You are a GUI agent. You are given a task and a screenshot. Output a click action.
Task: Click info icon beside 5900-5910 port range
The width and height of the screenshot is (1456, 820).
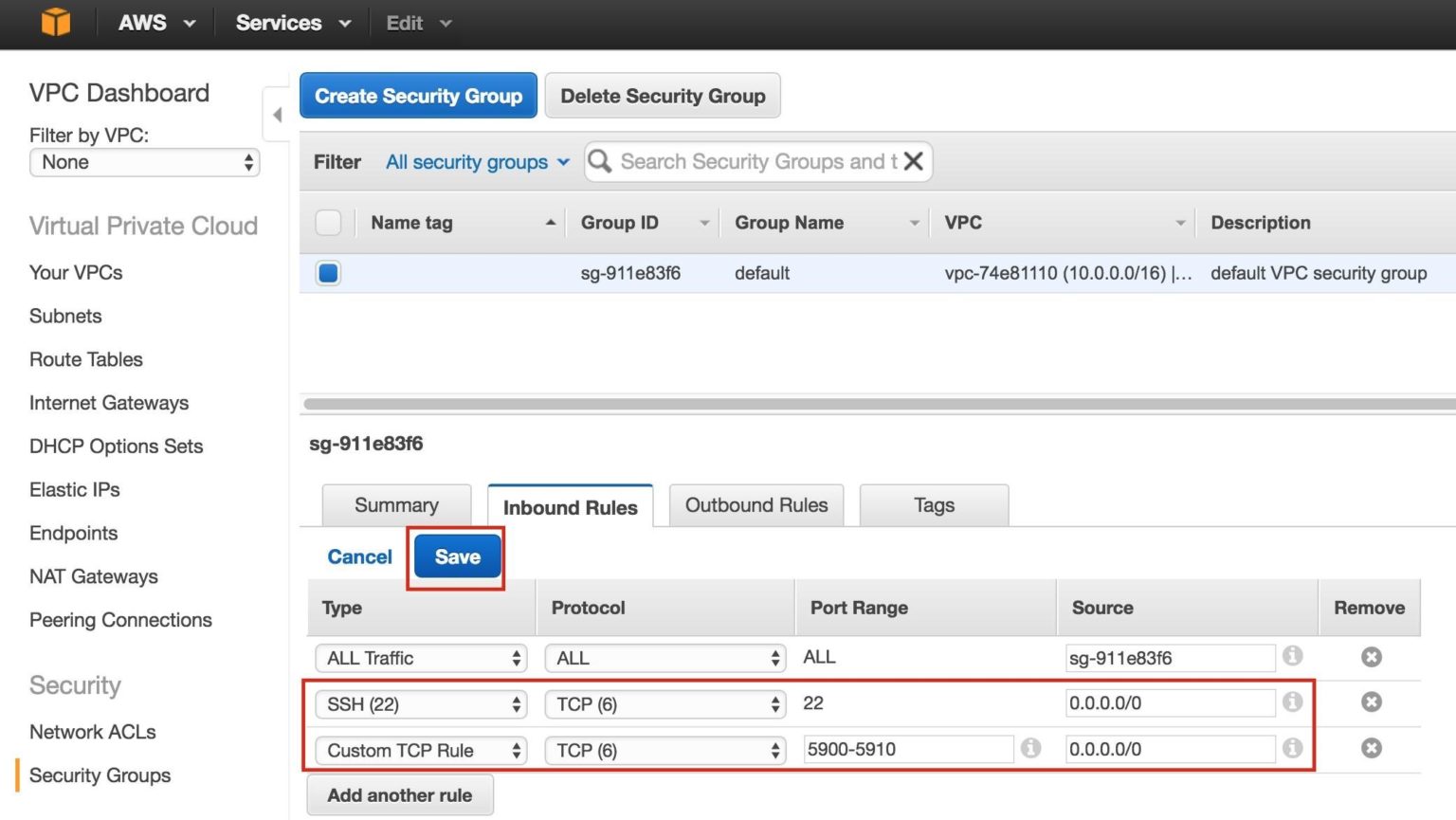(1030, 748)
